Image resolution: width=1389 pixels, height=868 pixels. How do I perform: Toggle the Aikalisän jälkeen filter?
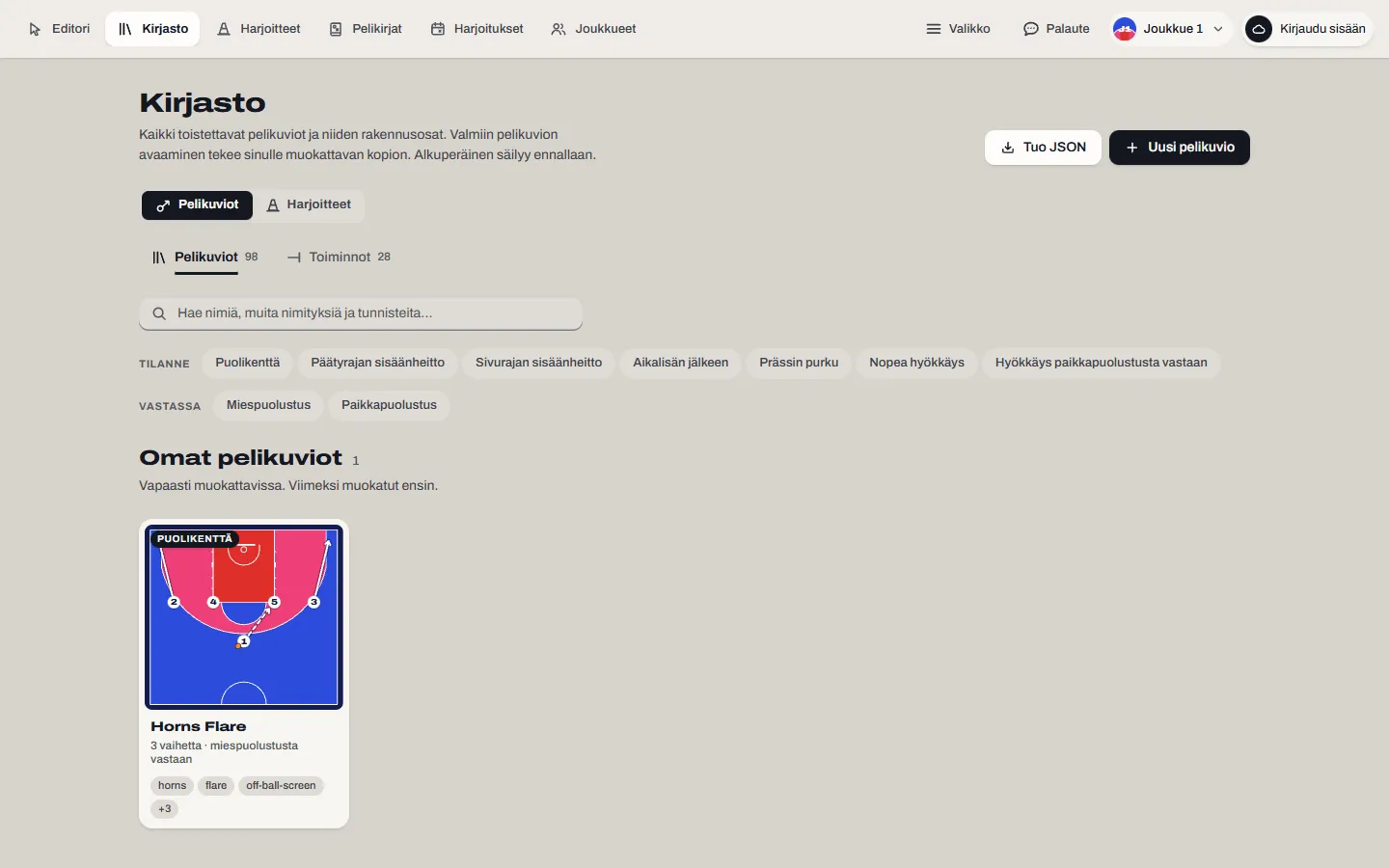(680, 363)
